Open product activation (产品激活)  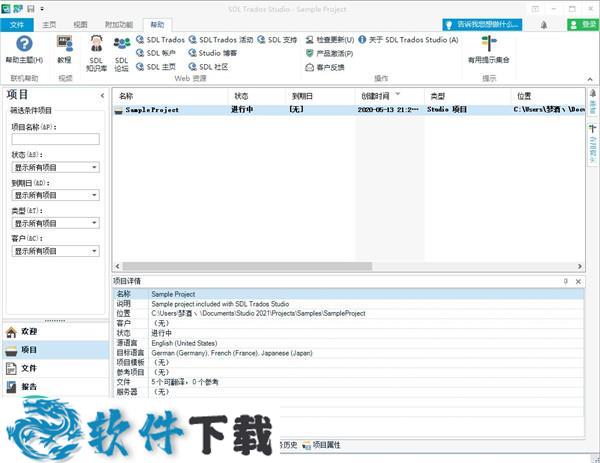click(x=329, y=54)
